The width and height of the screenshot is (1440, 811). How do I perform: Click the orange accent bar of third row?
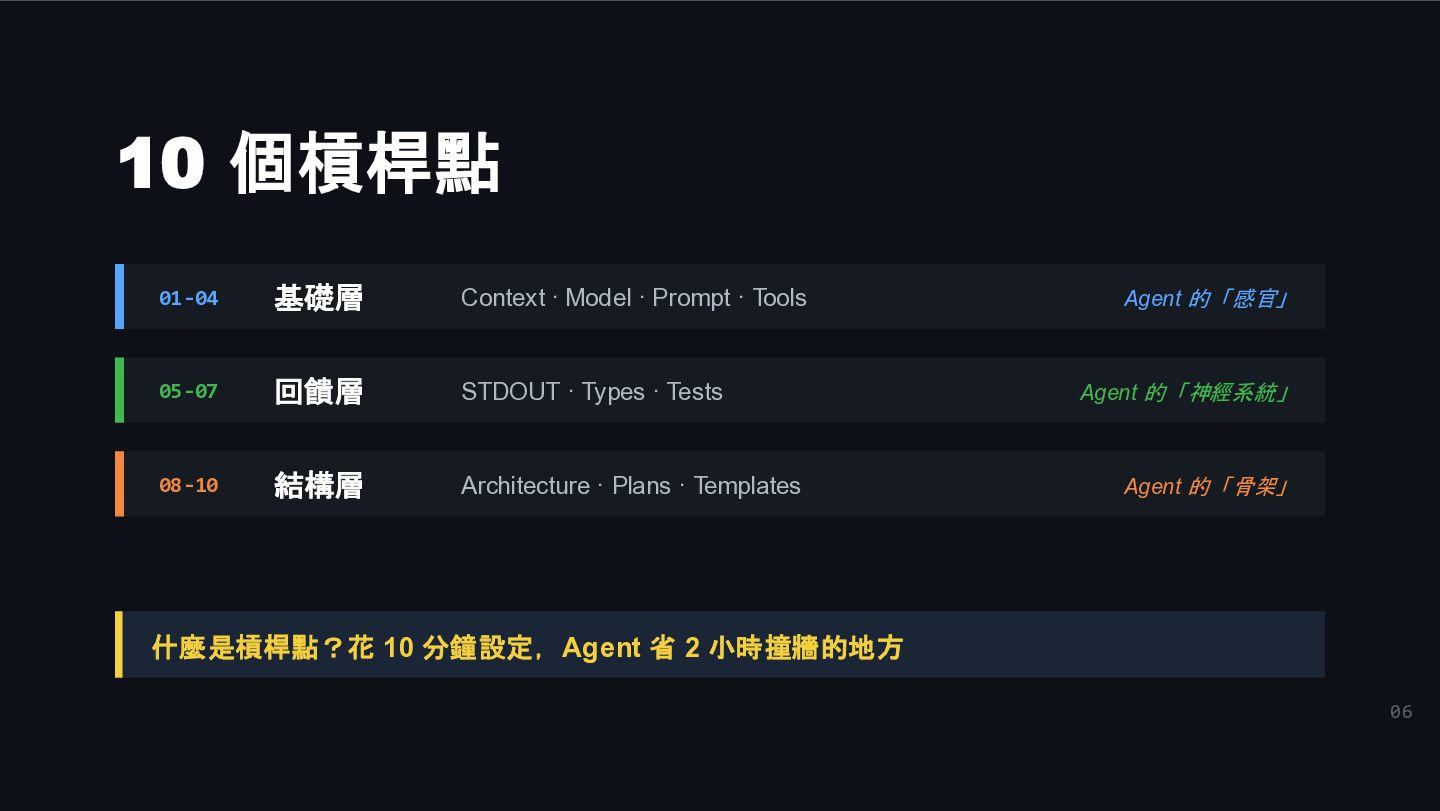119,484
